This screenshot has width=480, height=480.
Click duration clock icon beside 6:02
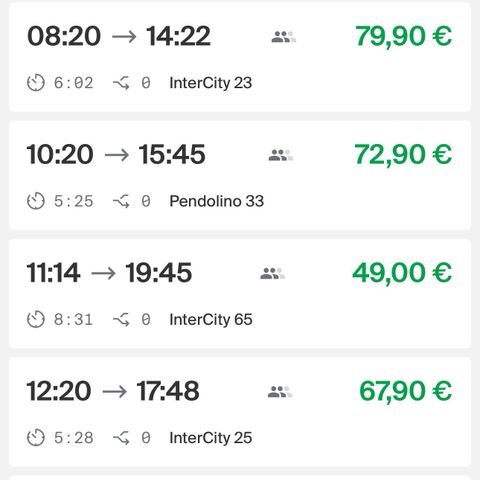click(x=36, y=83)
